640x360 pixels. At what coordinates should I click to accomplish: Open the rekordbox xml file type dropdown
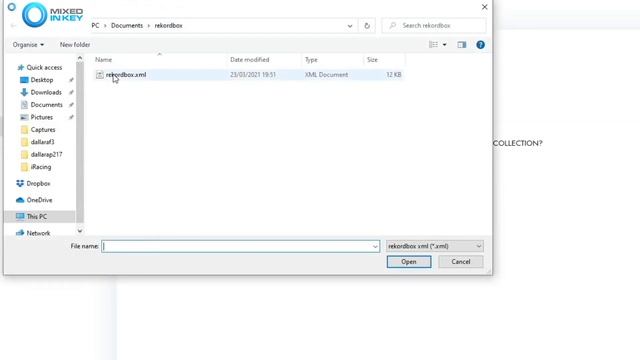pyautogui.click(x=435, y=246)
